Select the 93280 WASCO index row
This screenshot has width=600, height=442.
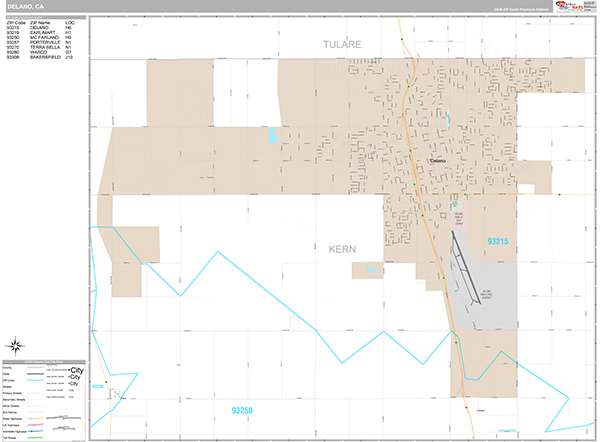click(39, 52)
